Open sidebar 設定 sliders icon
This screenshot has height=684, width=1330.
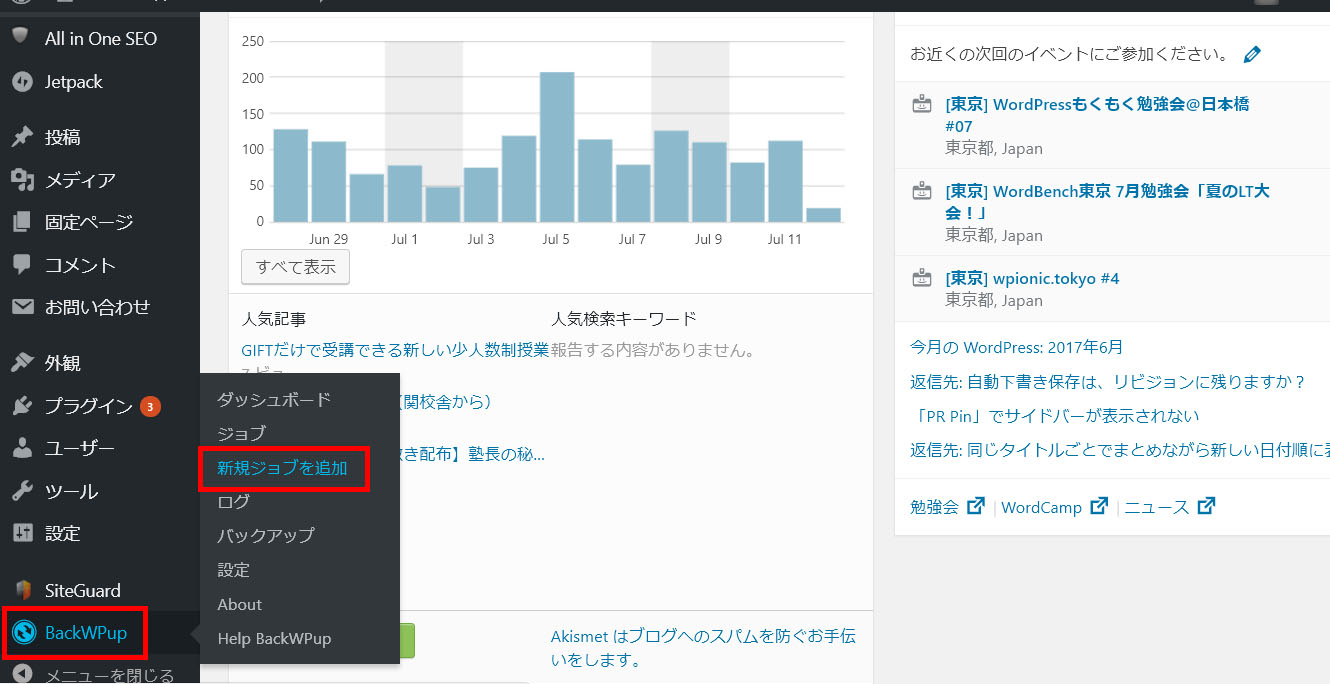(x=21, y=533)
